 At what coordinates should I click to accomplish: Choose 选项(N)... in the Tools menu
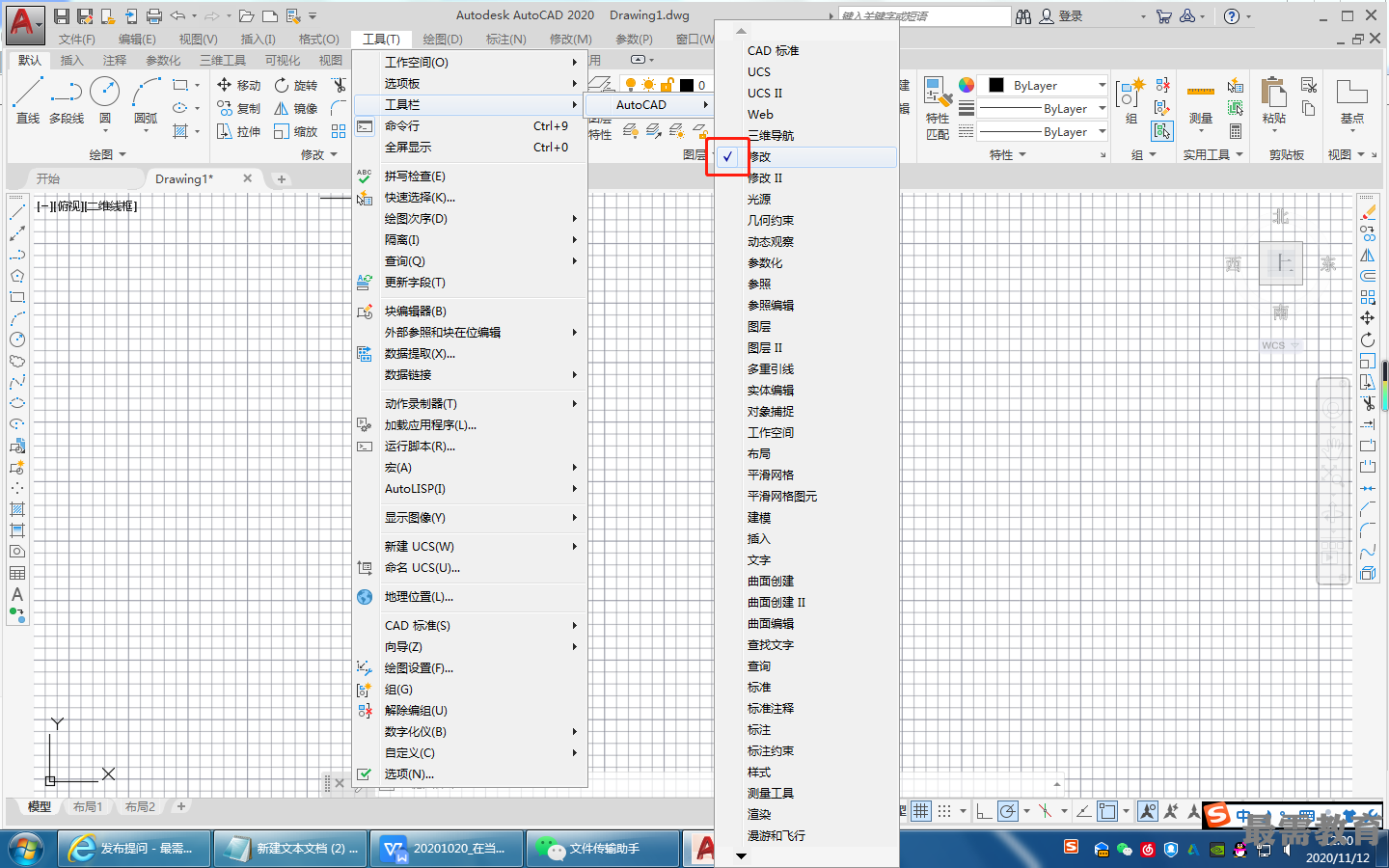coord(470,773)
